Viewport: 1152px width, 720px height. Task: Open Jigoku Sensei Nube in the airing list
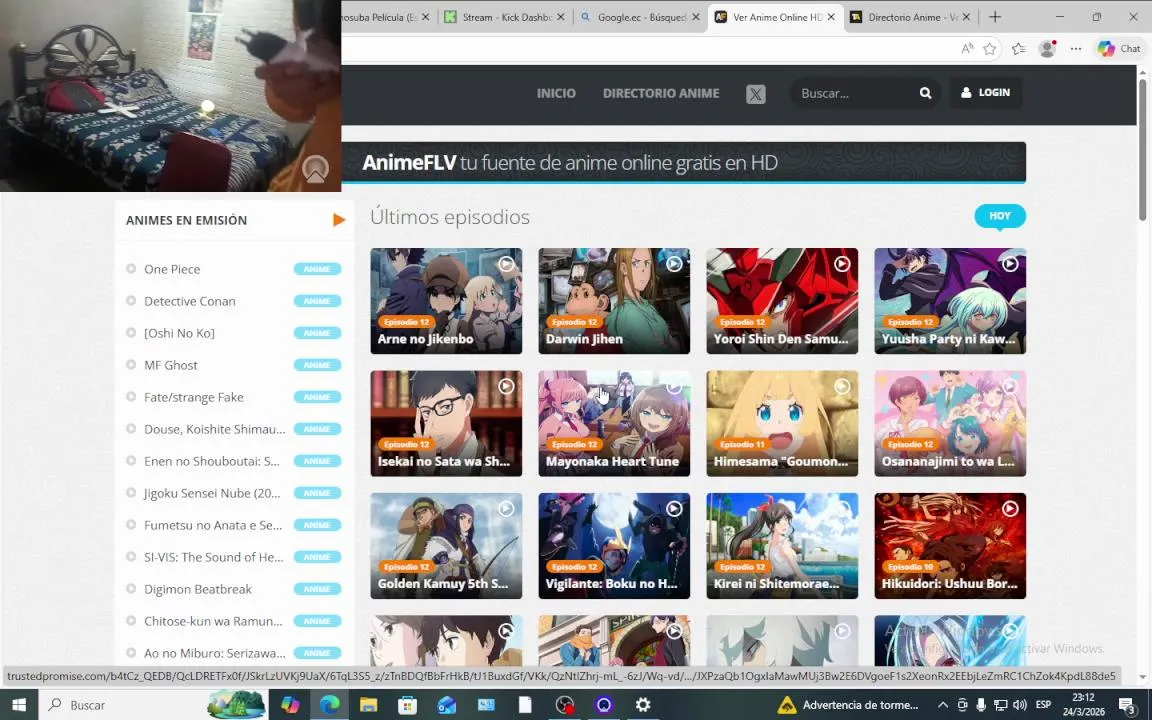click(212, 493)
